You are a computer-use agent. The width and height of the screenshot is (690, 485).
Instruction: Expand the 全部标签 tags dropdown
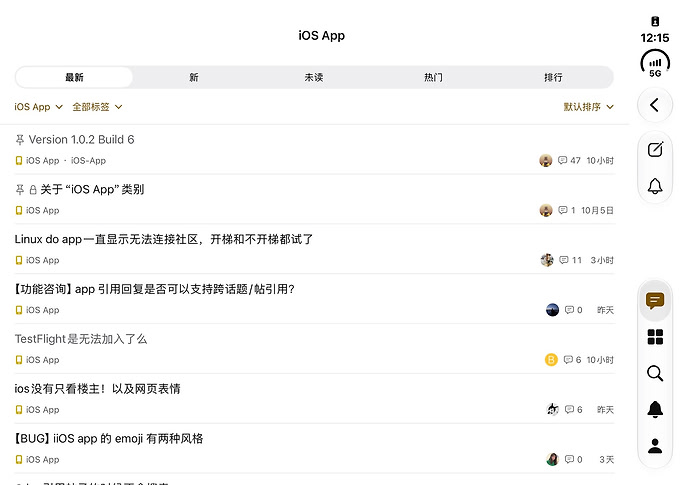click(x=97, y=107)
